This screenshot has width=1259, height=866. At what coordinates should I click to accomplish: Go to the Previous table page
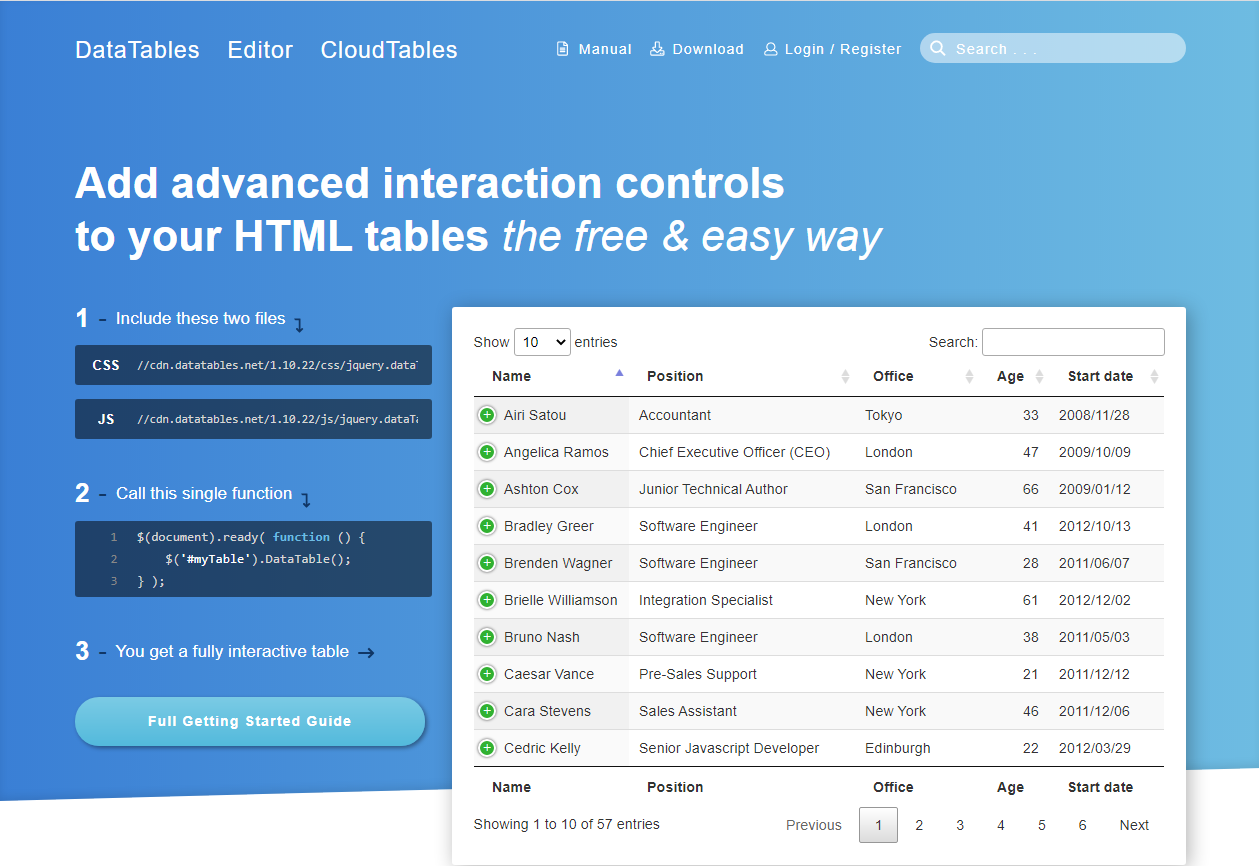pos(814,825)
